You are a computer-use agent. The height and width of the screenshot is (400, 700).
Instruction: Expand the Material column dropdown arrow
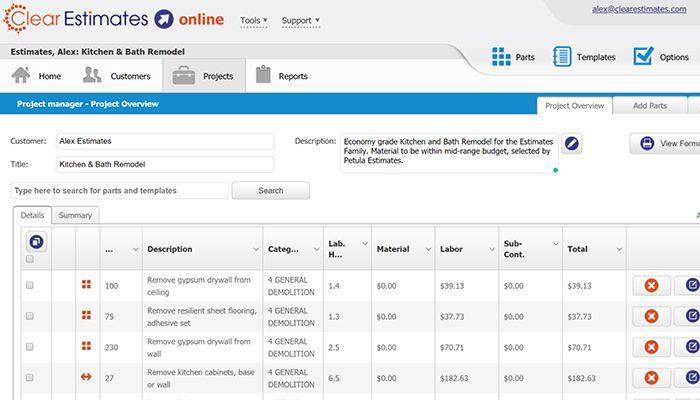click(428, 249)
